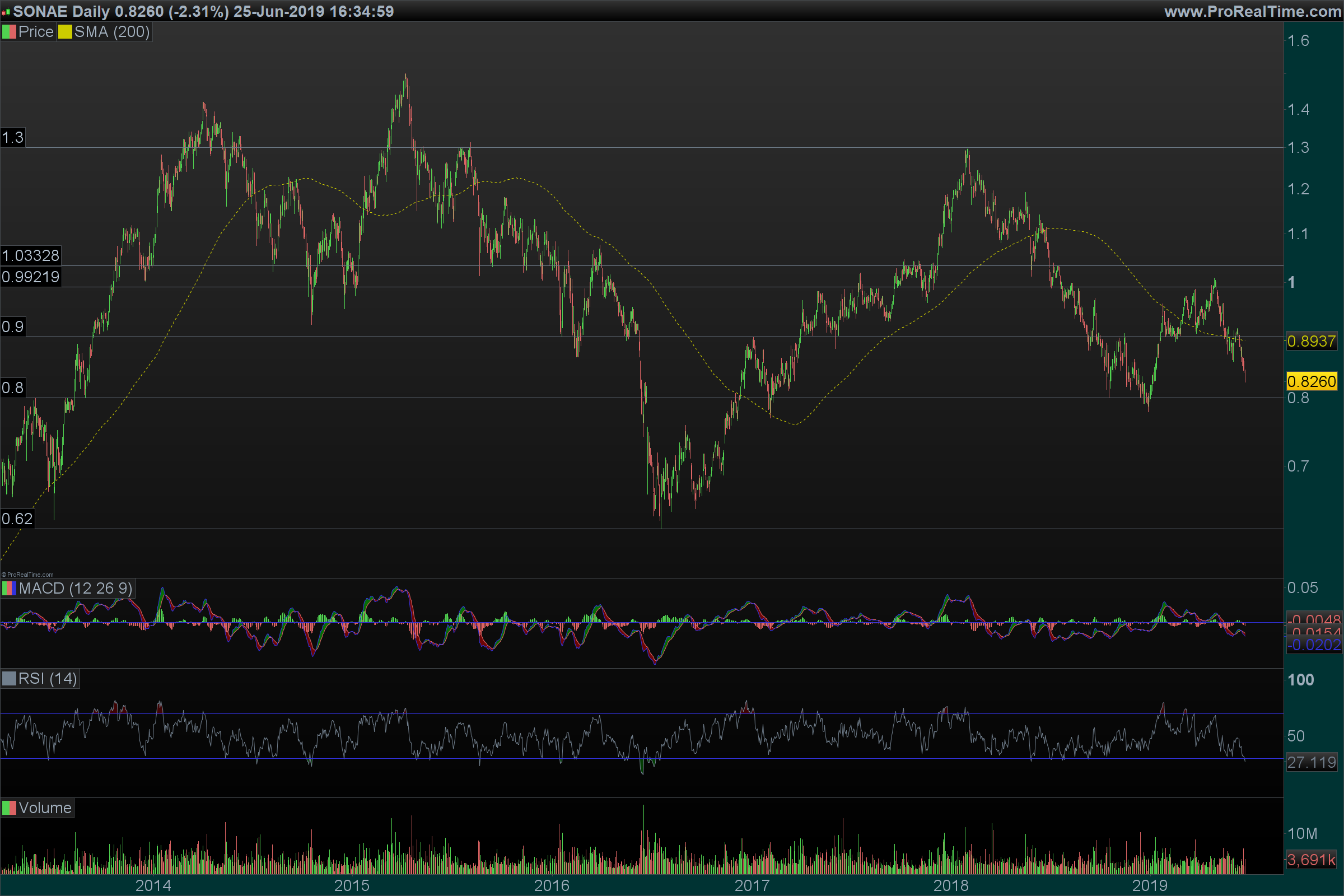Image resolution: width=1344 pixels, height=896 pixels.
Task: Select the Volume panel label
Action: pos(45,808)
